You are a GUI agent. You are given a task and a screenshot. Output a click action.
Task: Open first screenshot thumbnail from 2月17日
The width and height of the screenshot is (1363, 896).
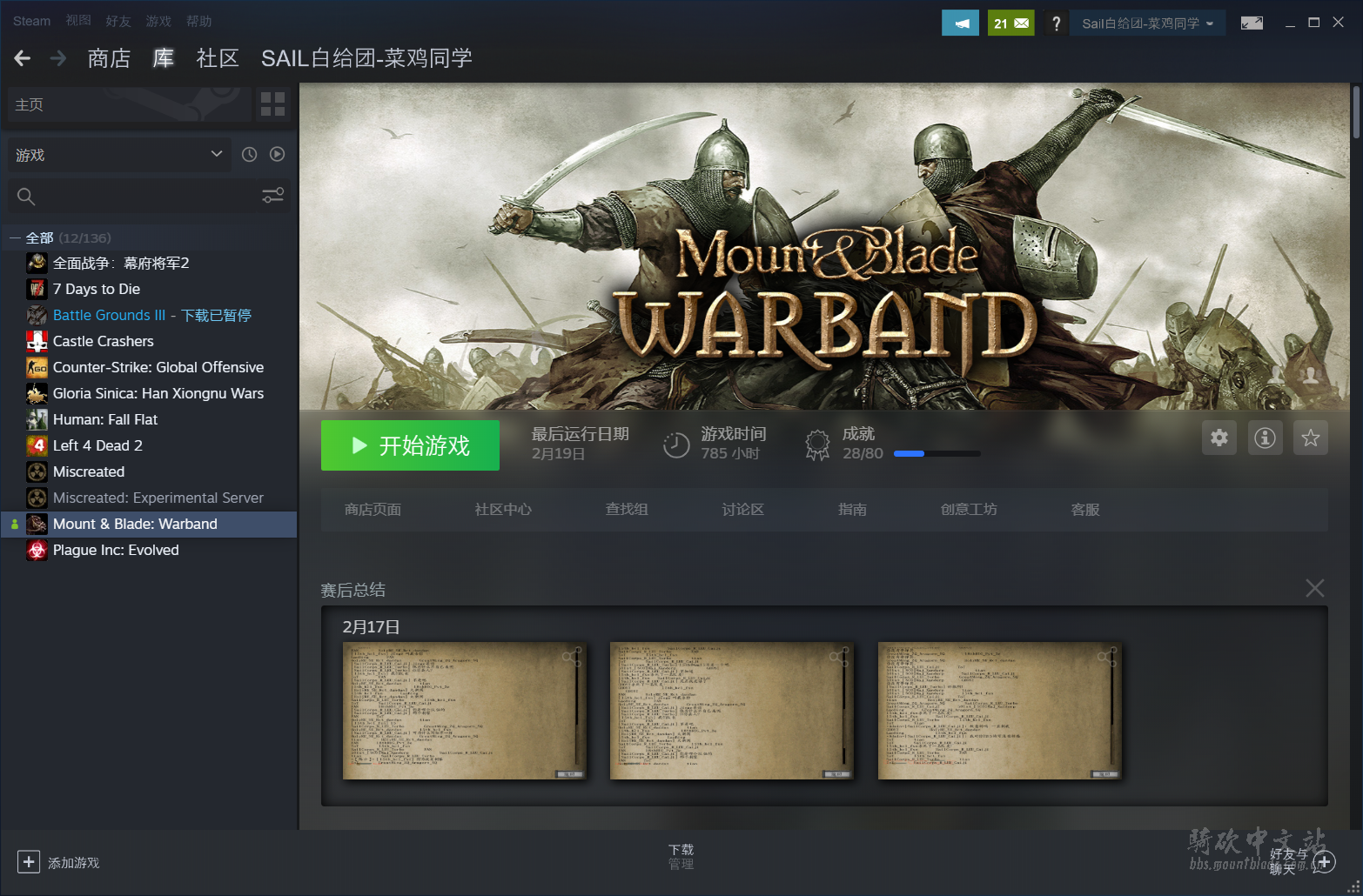[465, 711]
